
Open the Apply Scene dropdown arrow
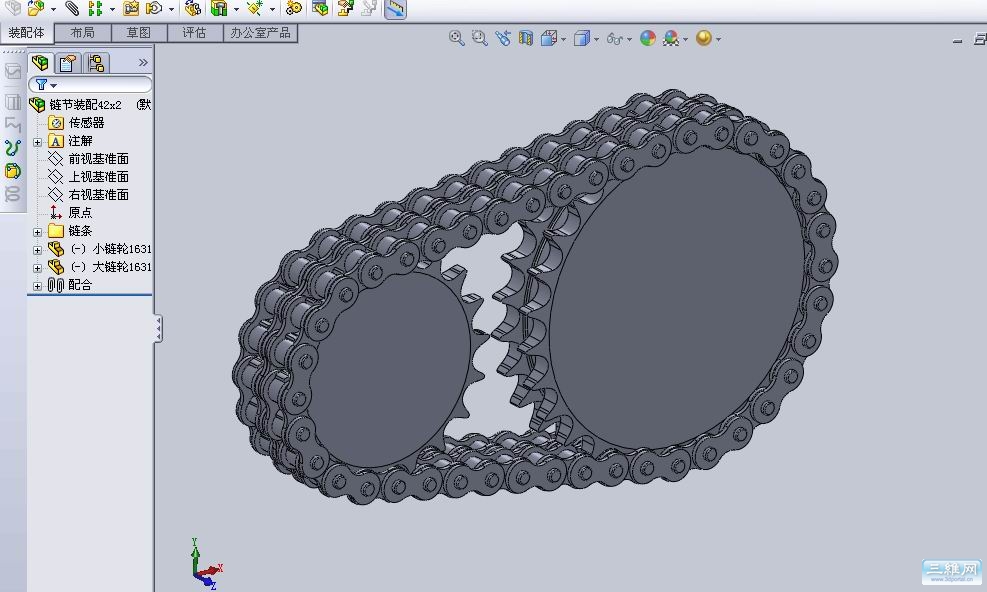tap(685, 40)
